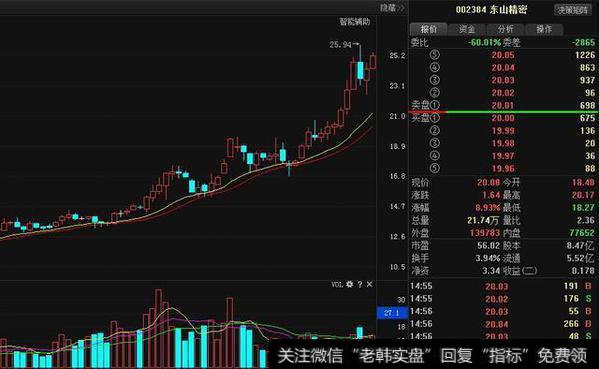Switch to 分析 tab
The image size is (599, 369).
click(x=505, y=29)
